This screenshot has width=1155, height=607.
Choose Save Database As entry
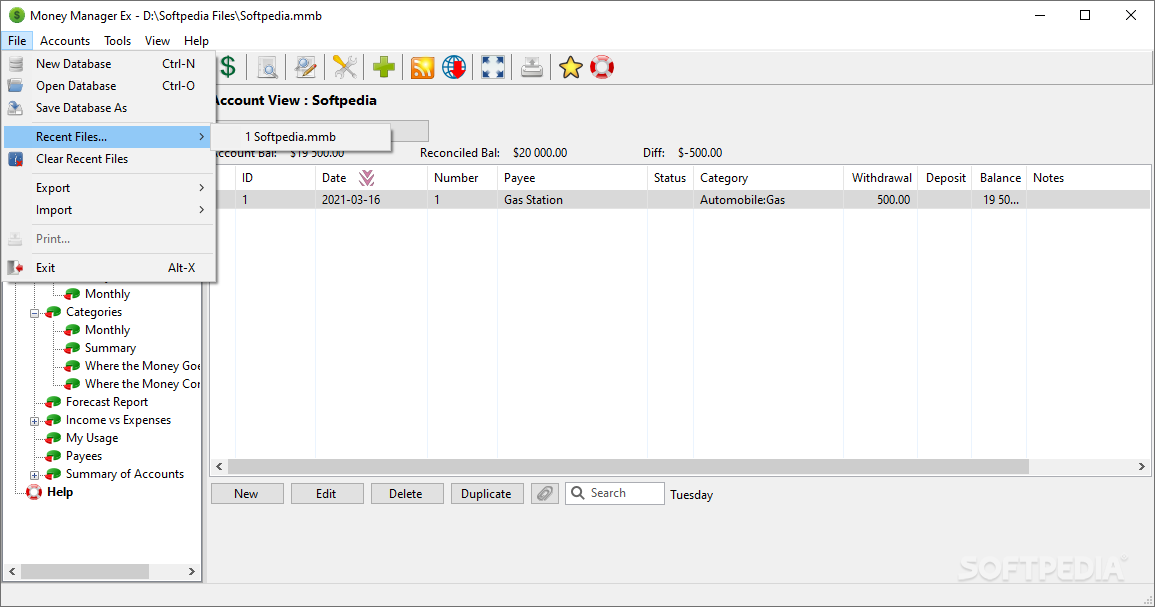click(110, 108)
